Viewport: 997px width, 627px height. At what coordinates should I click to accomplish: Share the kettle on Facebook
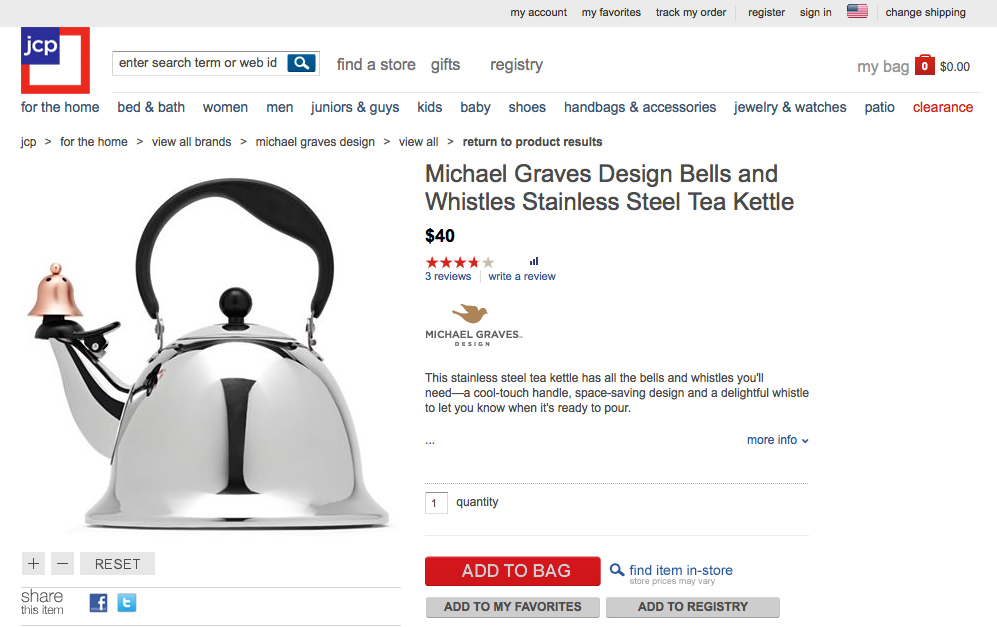point(97,602)
